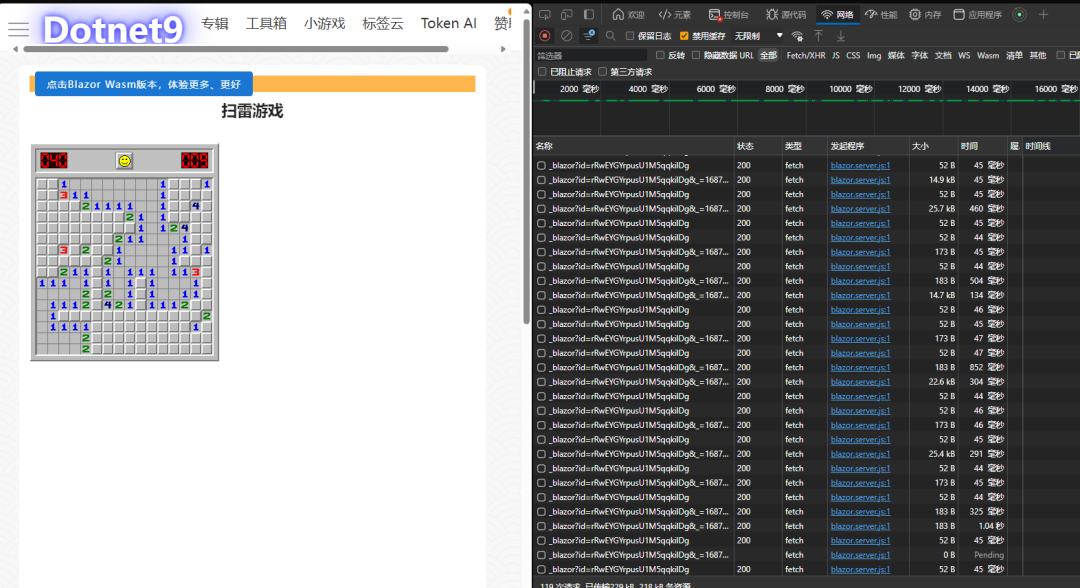Select the request row sized 22.6 kB
Image resolution: width=1080 pixels, height=588 pixels.
(807, 382)
